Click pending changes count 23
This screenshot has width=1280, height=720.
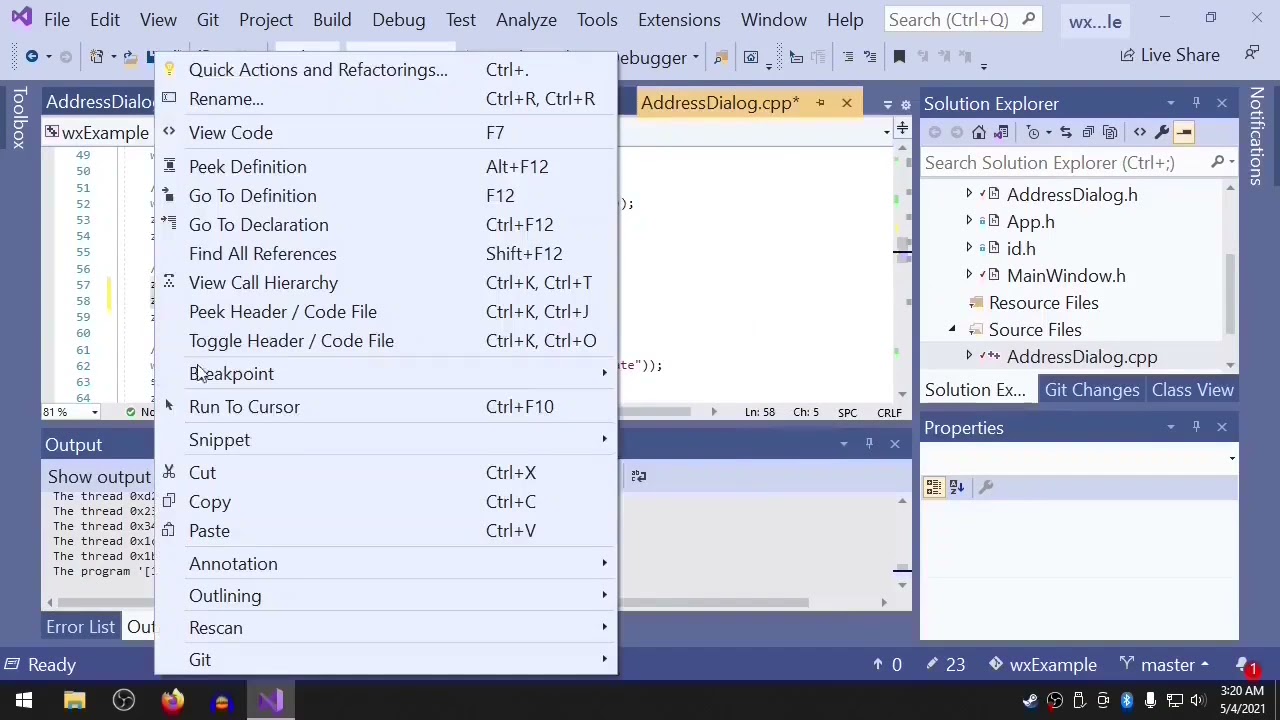tap(945, 665)
